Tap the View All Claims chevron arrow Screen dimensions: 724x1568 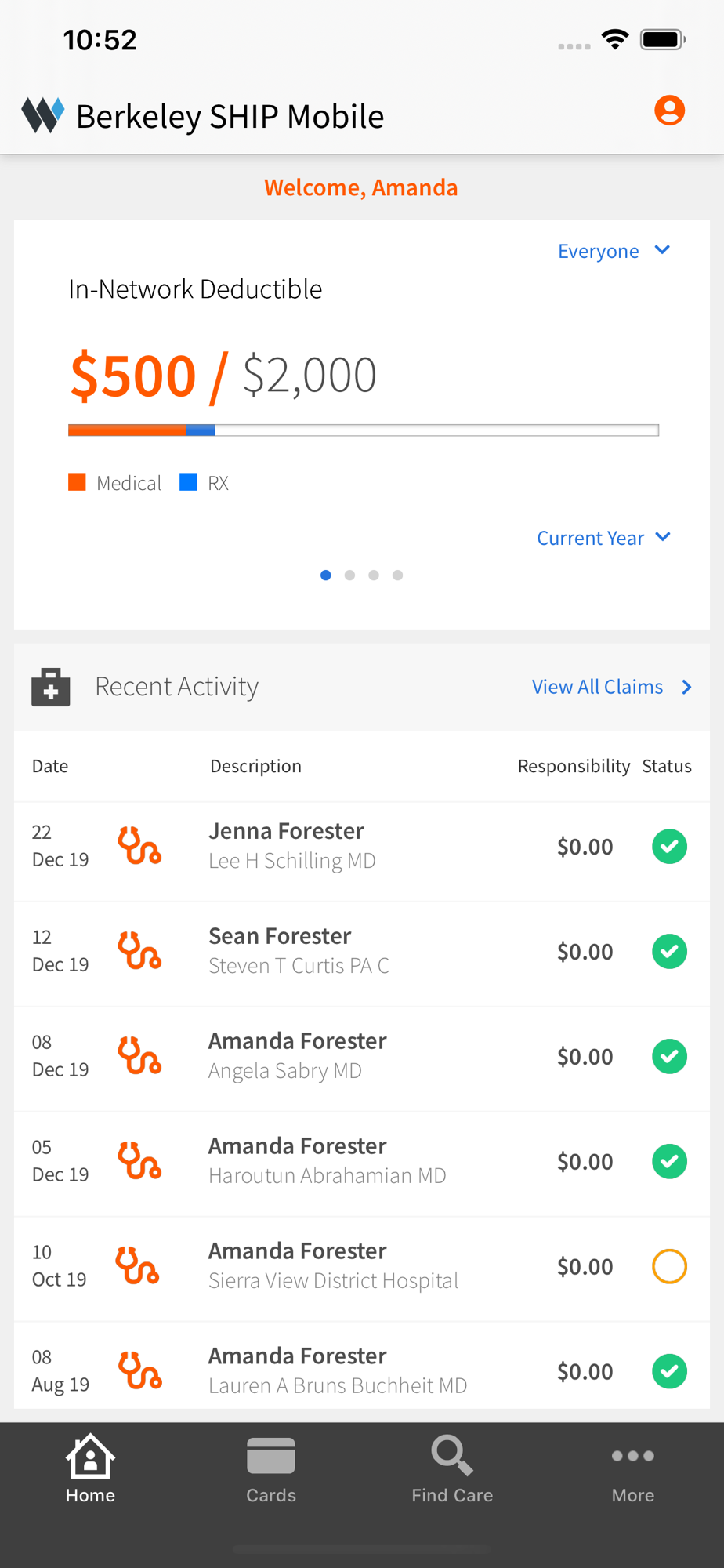(687, 687)
